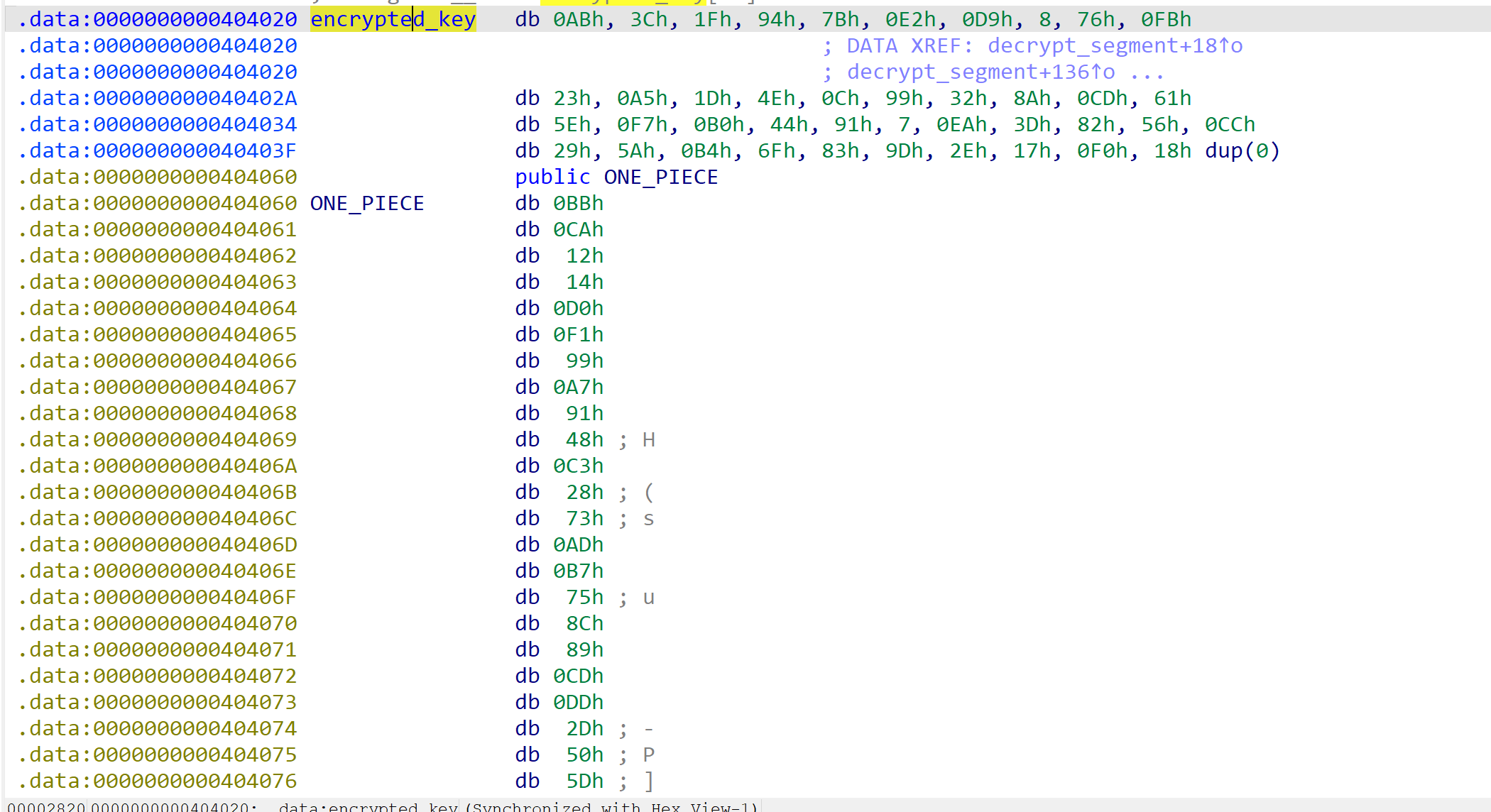Click the dup(0) expression
Screen dimensions: 1491x812
(x=1242, y=150)
